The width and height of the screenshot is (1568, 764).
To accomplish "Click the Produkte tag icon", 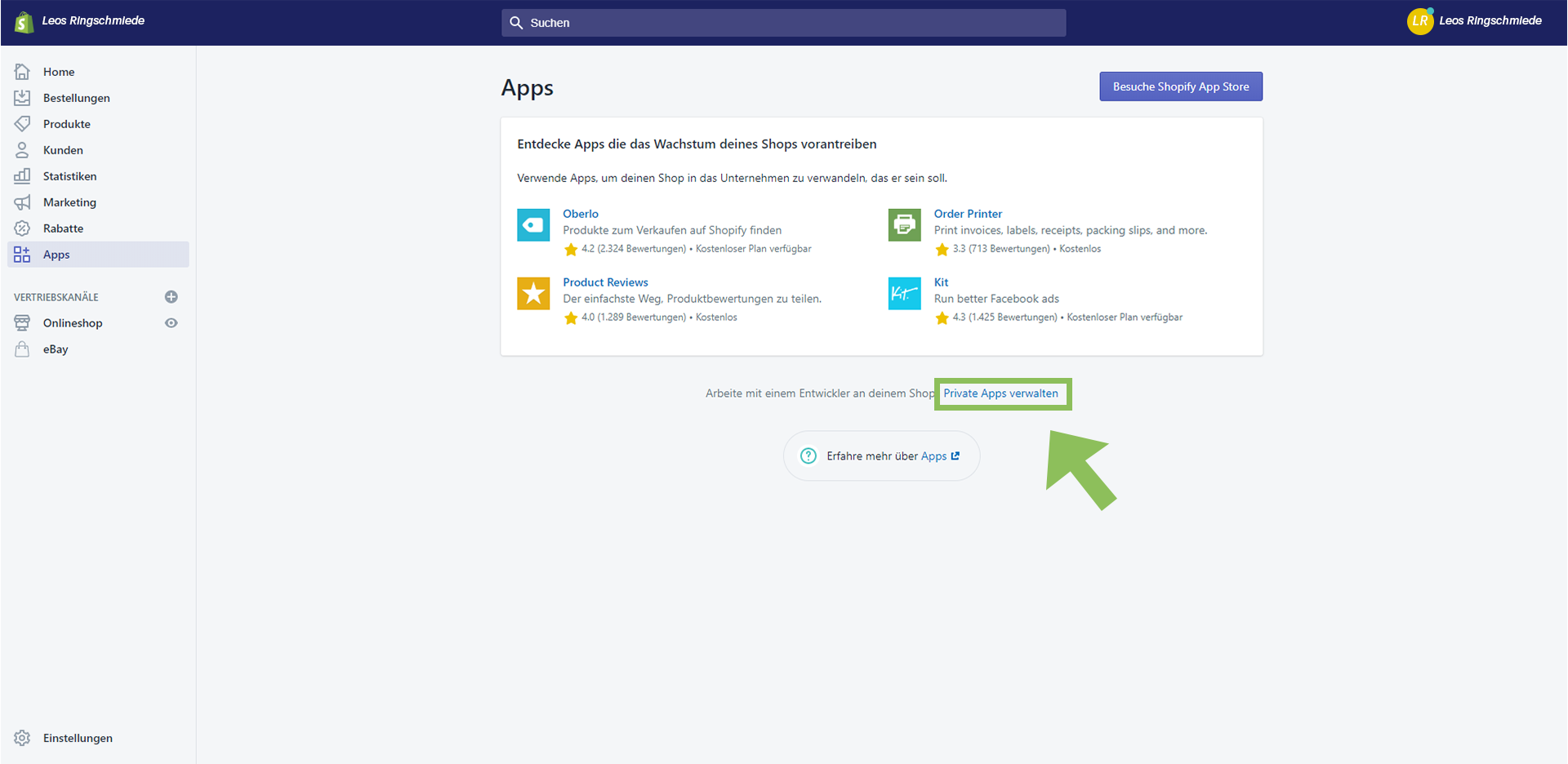I will coord(22,124).
